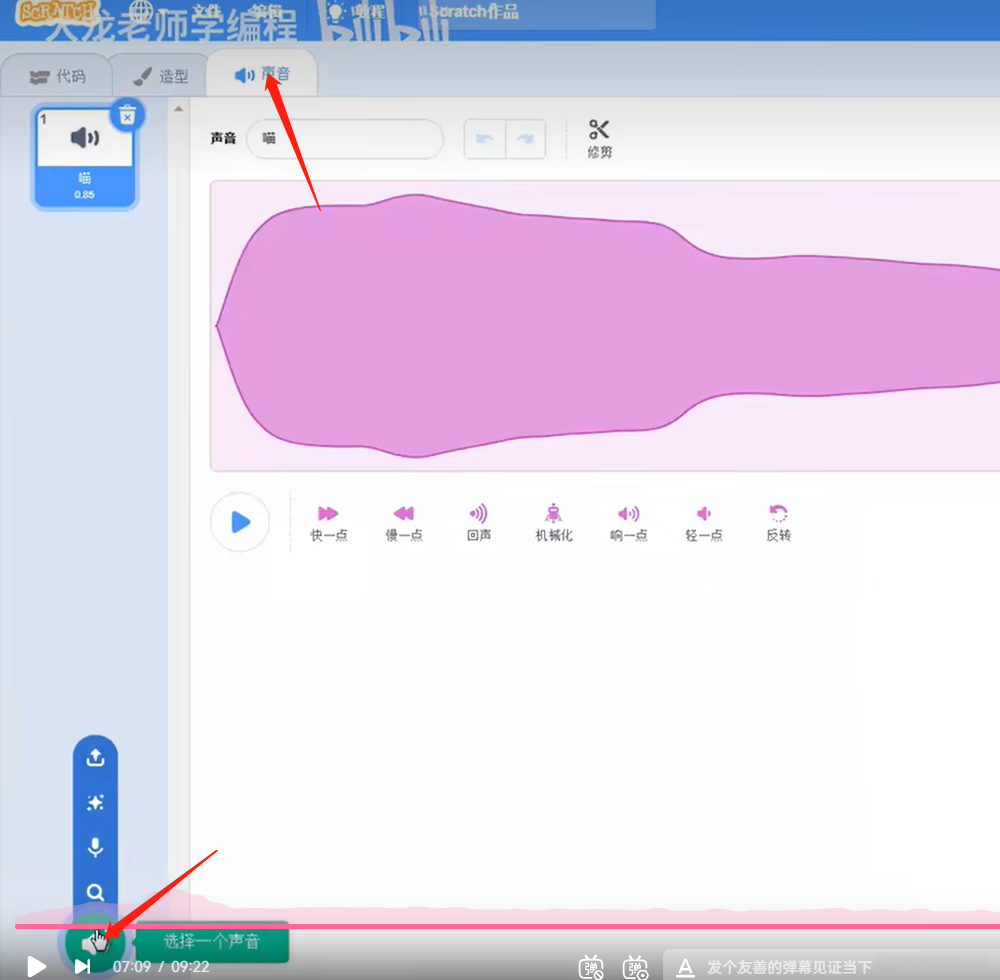Apply the 轻一点 (softer) effect
1000x980 pixels.
[x=703, y=523]
